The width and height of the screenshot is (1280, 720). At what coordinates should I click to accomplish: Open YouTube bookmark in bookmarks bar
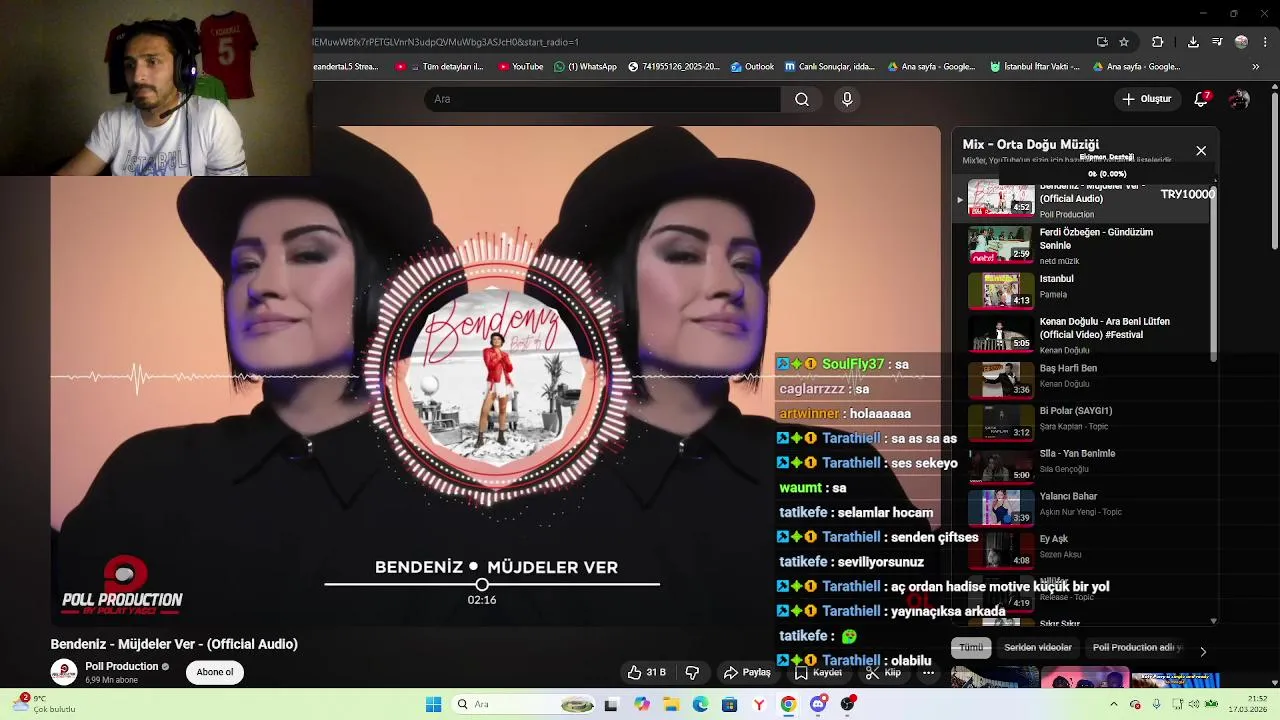tap(519, 67)
